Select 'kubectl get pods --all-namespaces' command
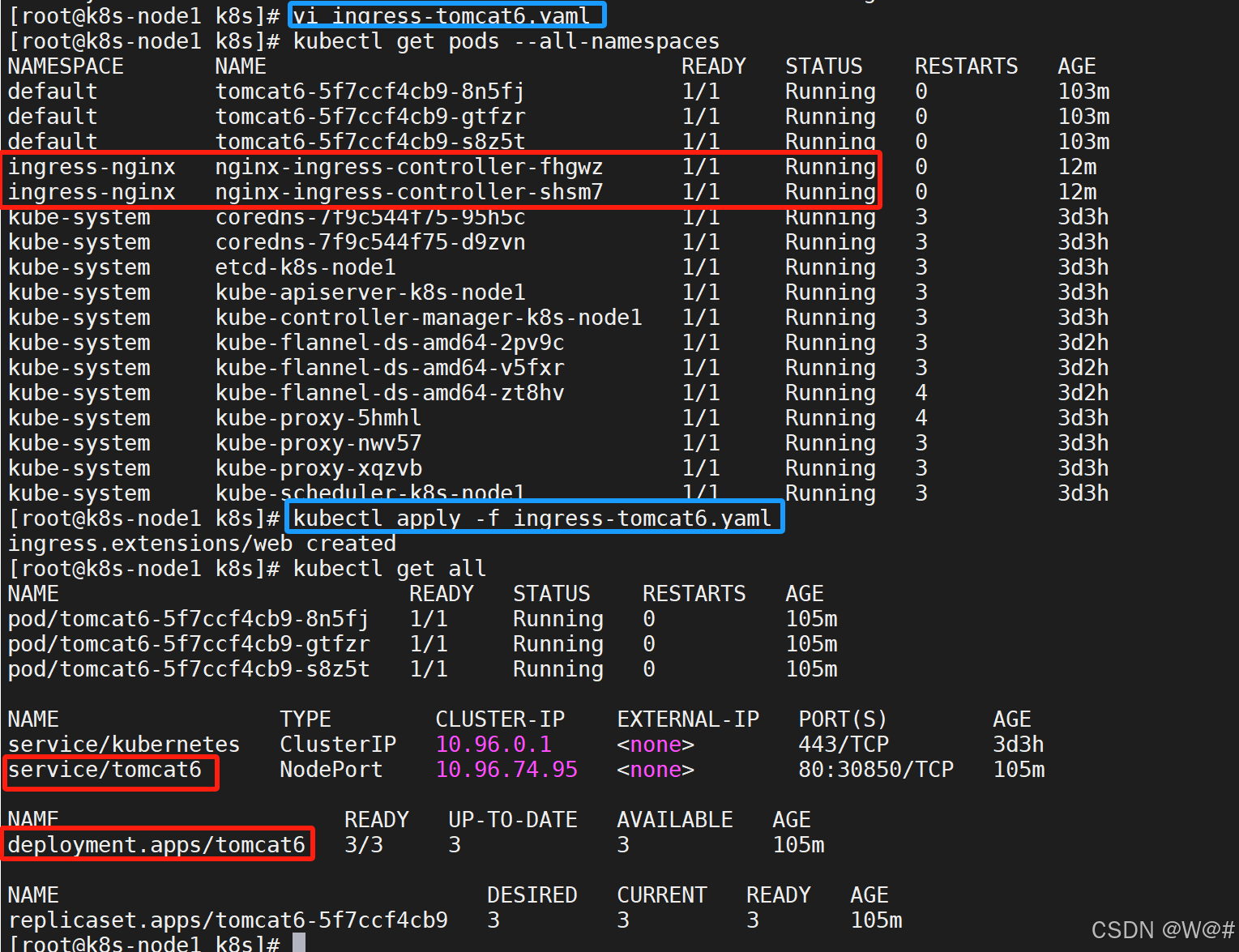Viewport: 1239px width, 952px height. pos(506,41)
